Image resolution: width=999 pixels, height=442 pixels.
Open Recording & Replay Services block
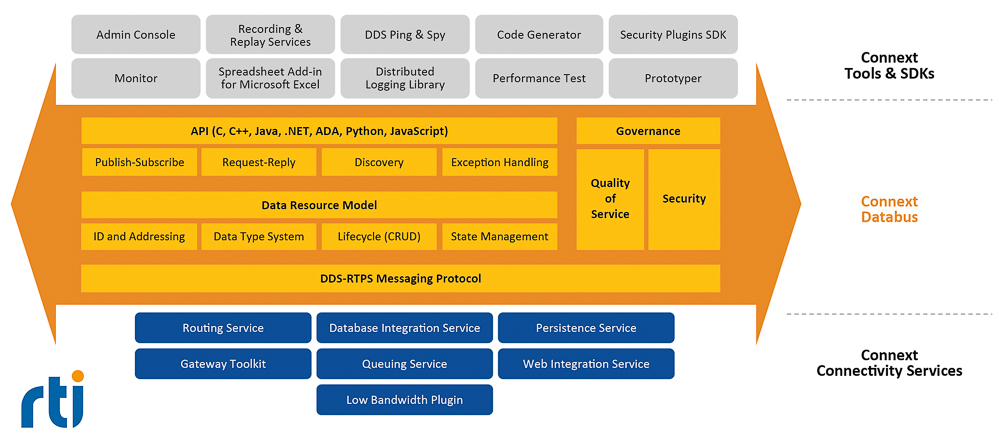coord(270,34)
